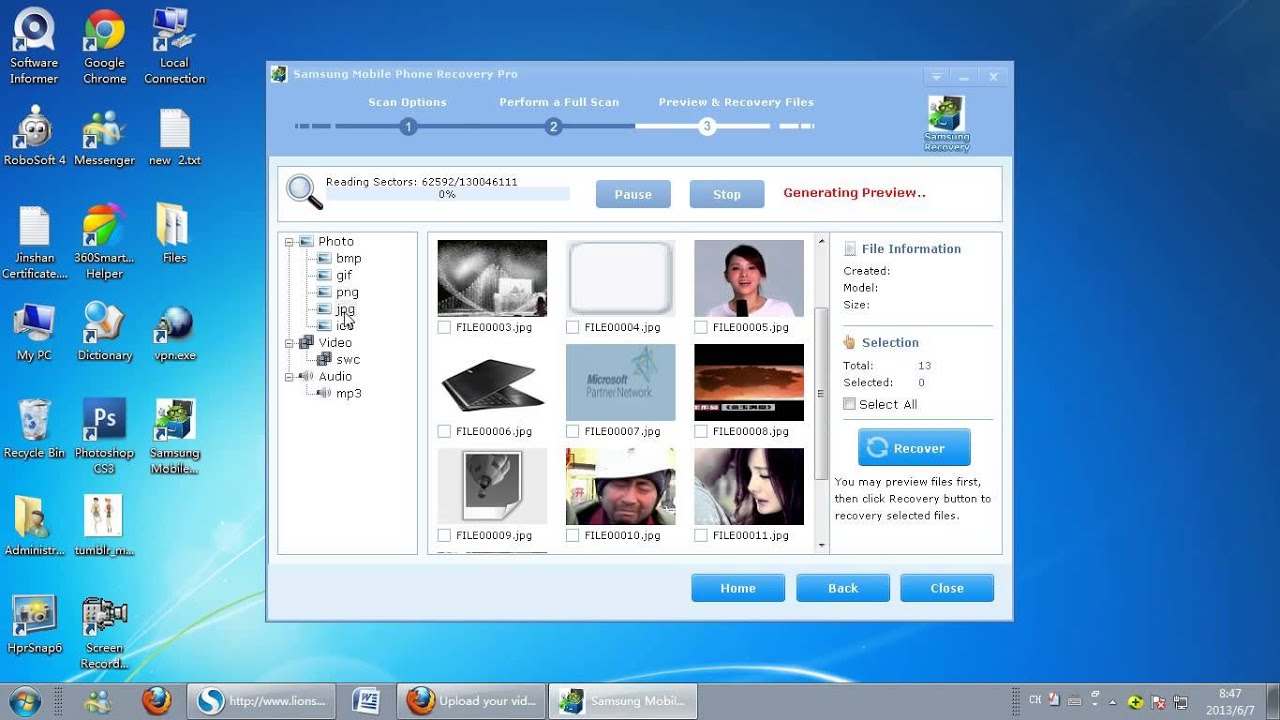Click the Back button
This screenshot has width=1280, height=720.
coord(843,588)
